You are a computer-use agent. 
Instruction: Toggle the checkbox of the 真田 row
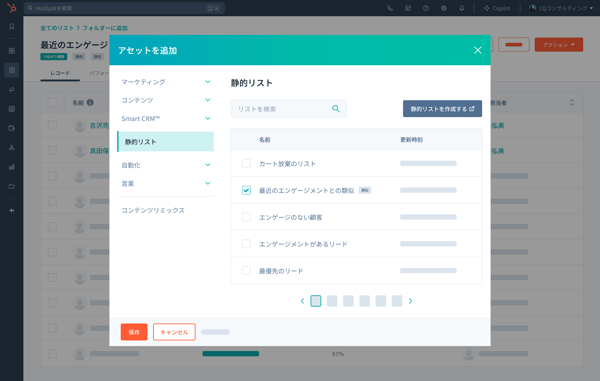[52, 151]
